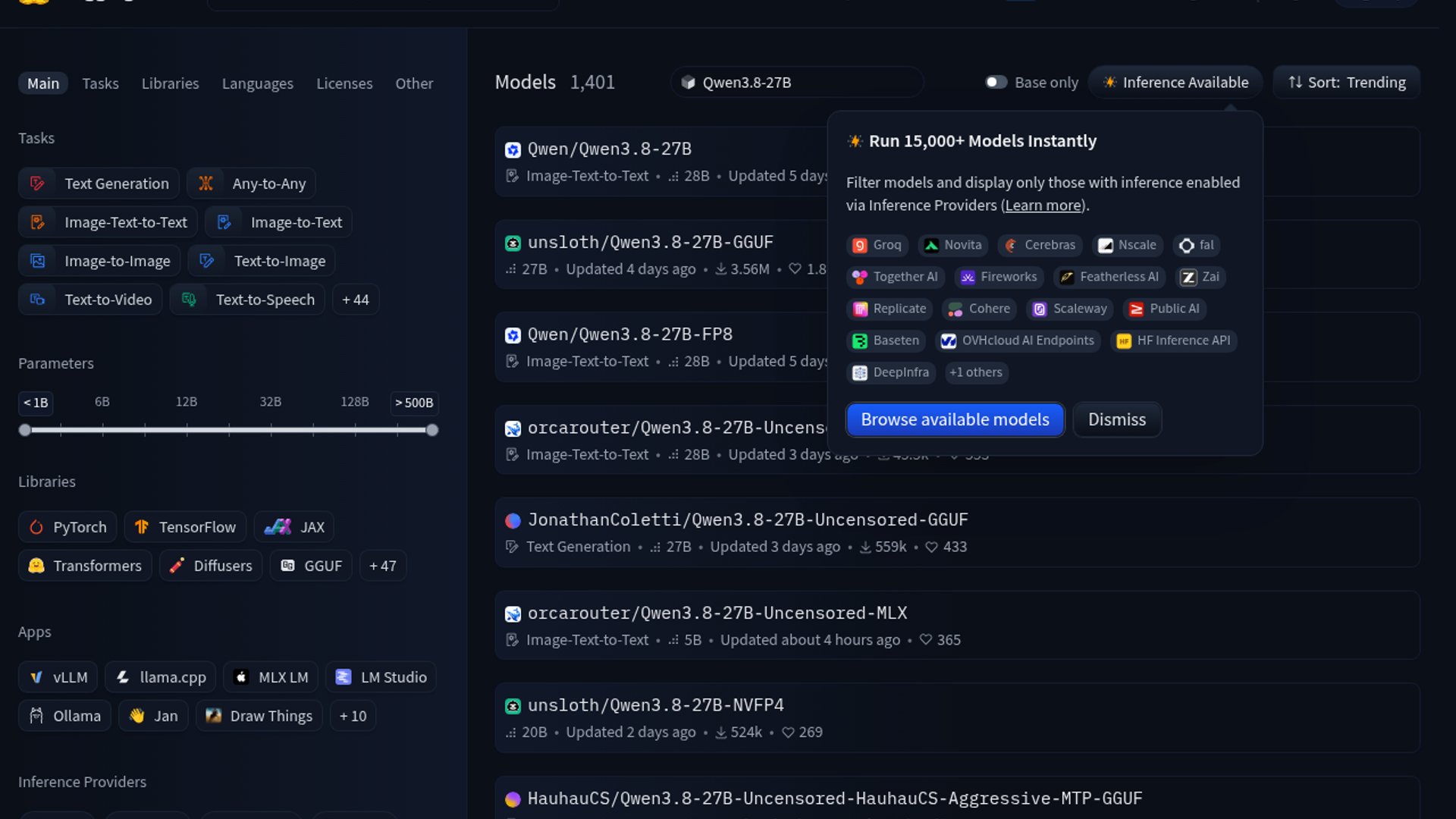Open the Qwen/Qwen3.8-27B model

[610, 149]
